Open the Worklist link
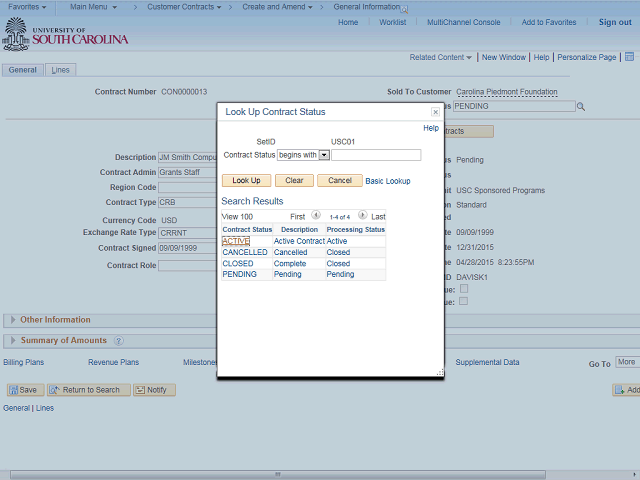This screenshot has height=480, width=640. (x=393, y=22)
